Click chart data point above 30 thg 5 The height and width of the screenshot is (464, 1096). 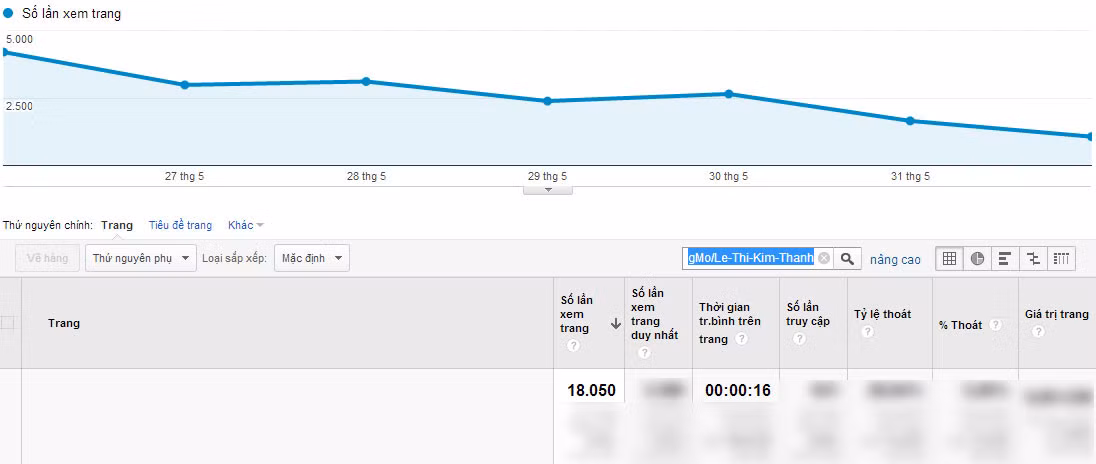pos(728,94)
